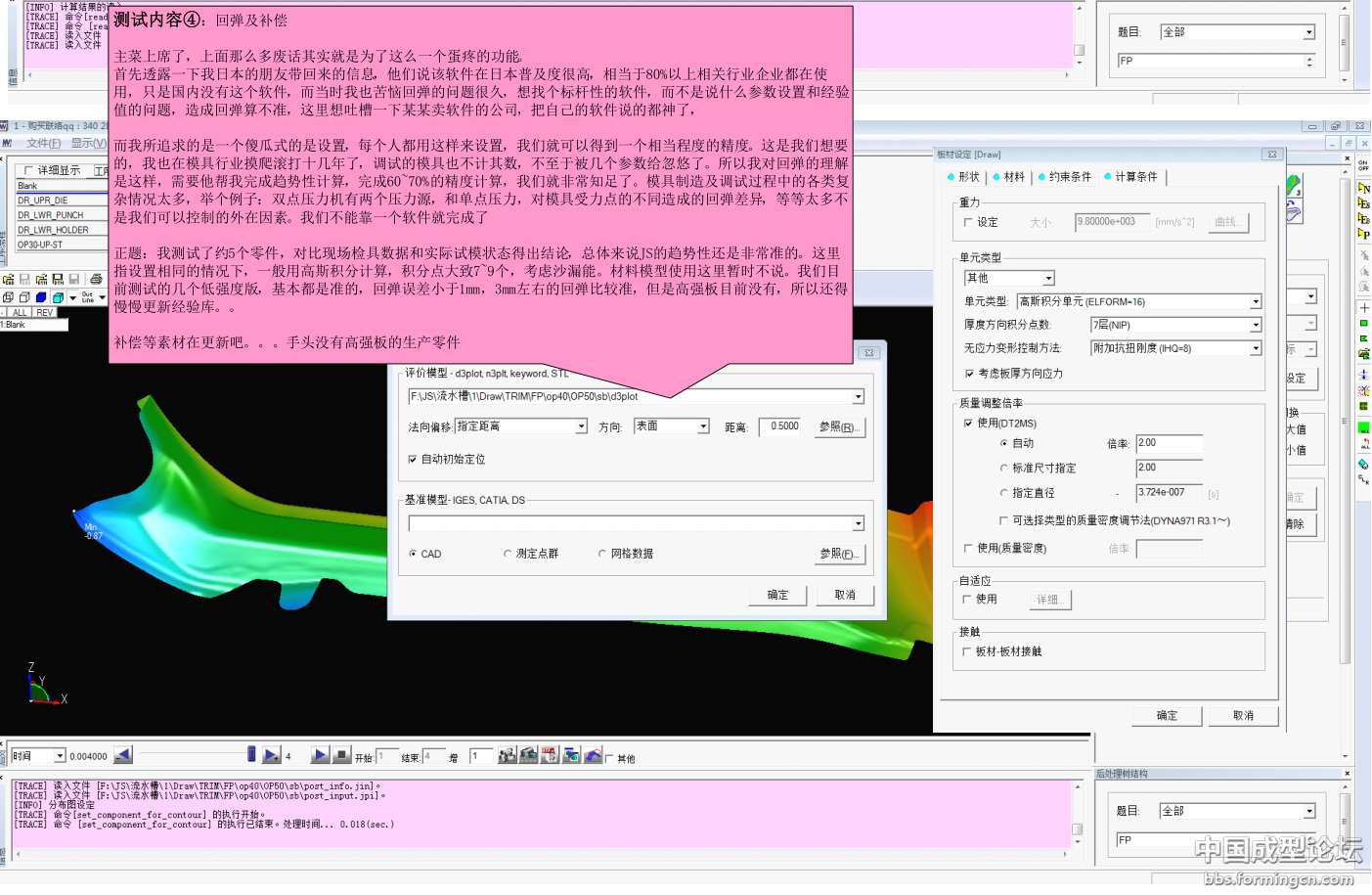Click 确定 in the 评价模型 dialog

(777, 595)
